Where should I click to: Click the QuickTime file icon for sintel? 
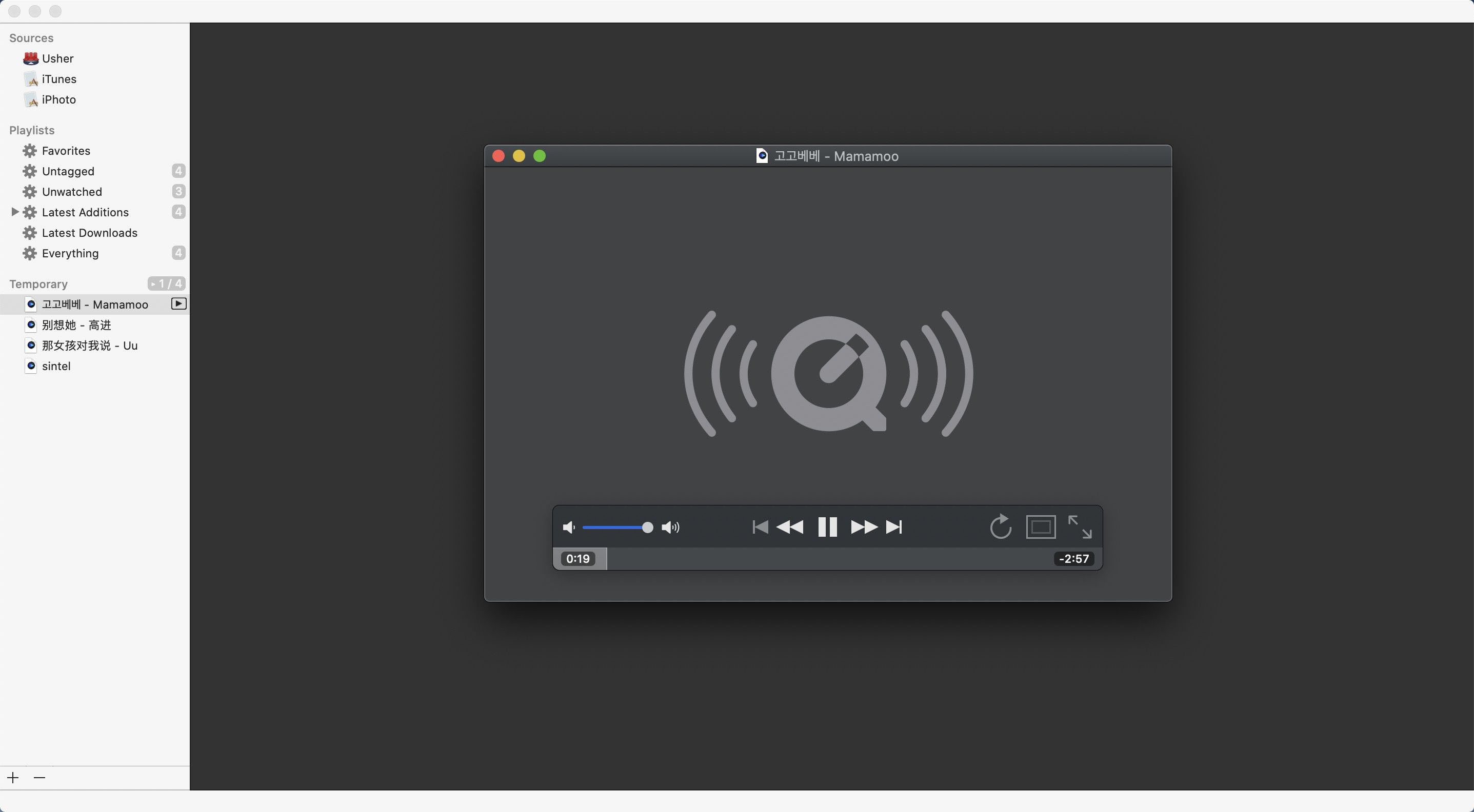[x=31, y=366]
